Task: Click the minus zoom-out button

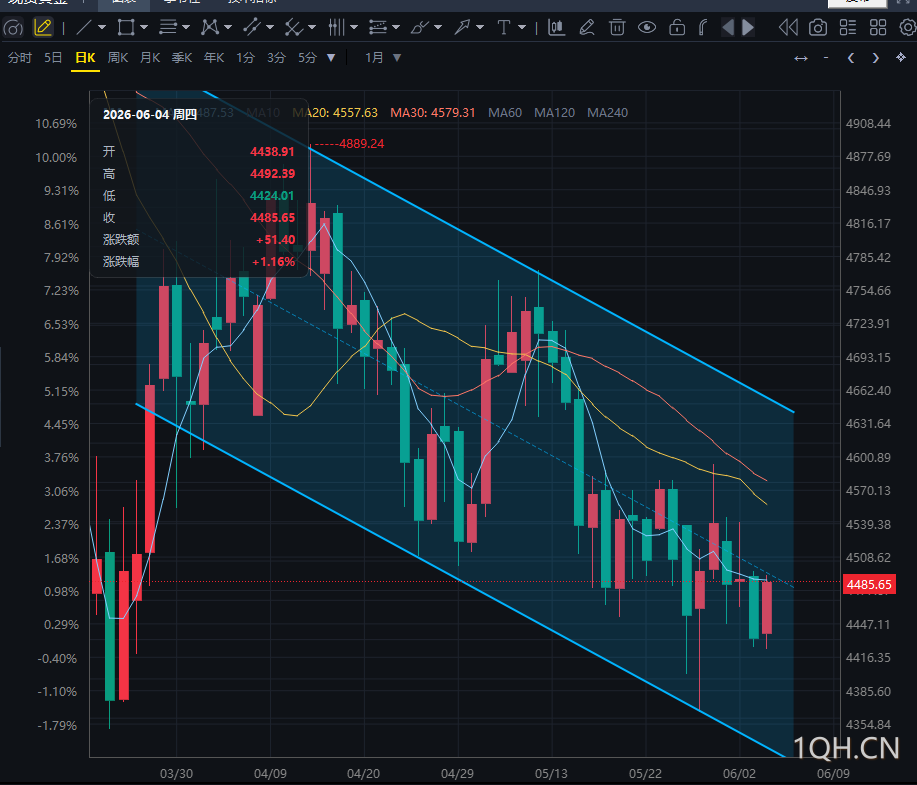Action: [x=826, y=57]
